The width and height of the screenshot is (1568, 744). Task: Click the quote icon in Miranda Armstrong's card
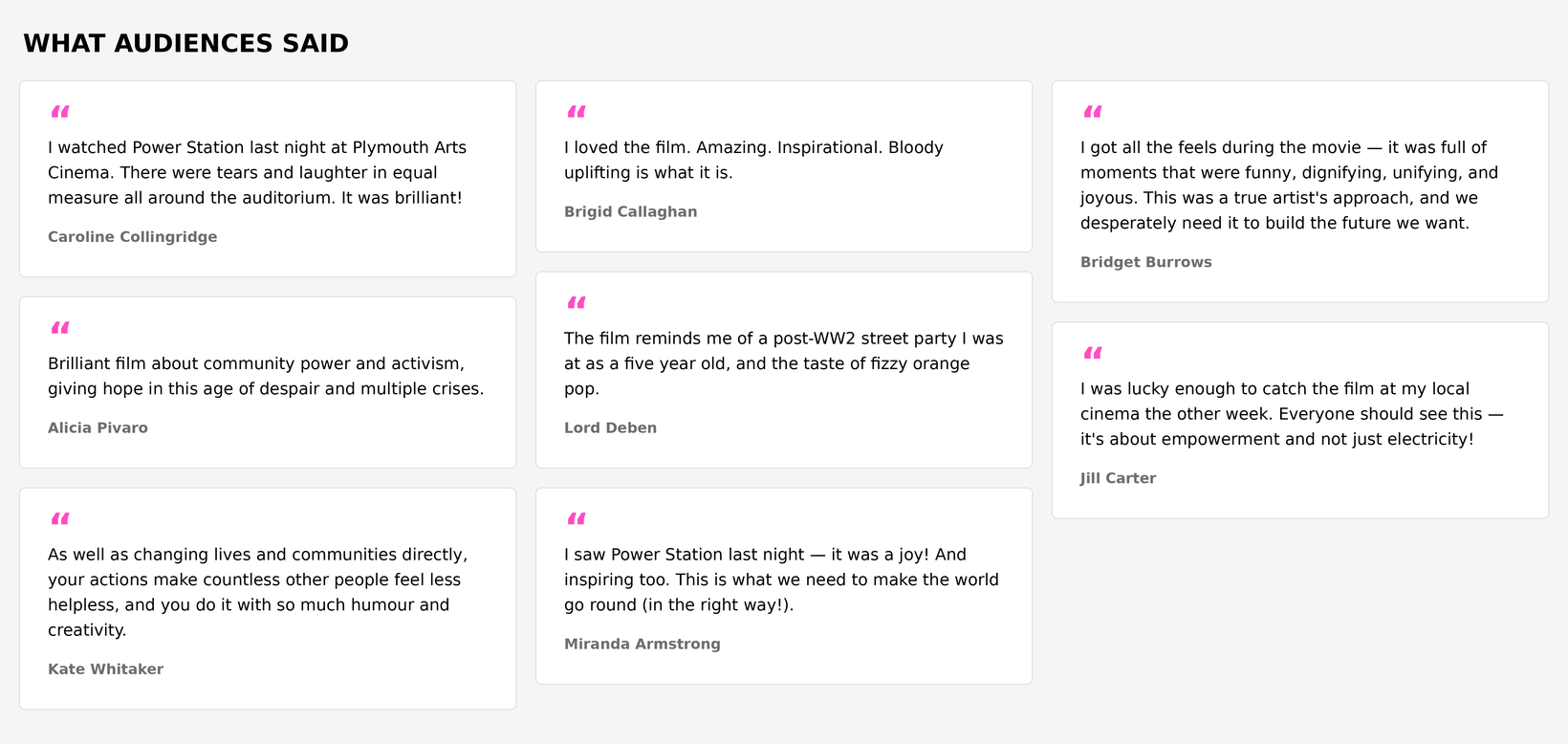click(x=577, y=519)
